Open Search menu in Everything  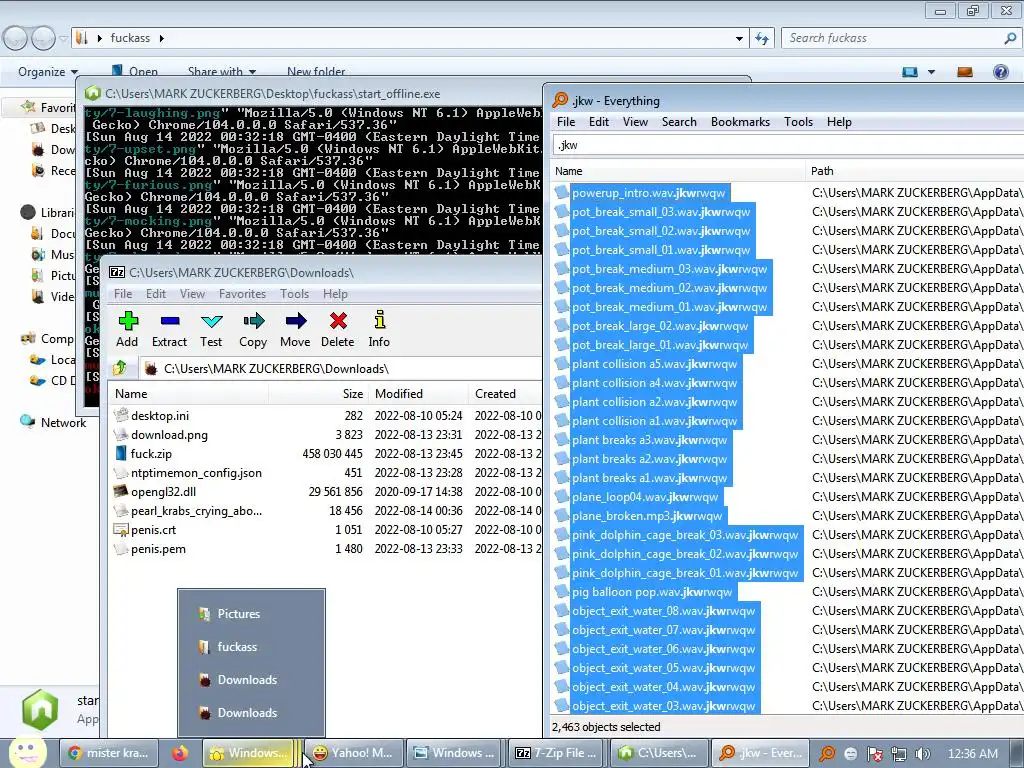tap(679, 122)
